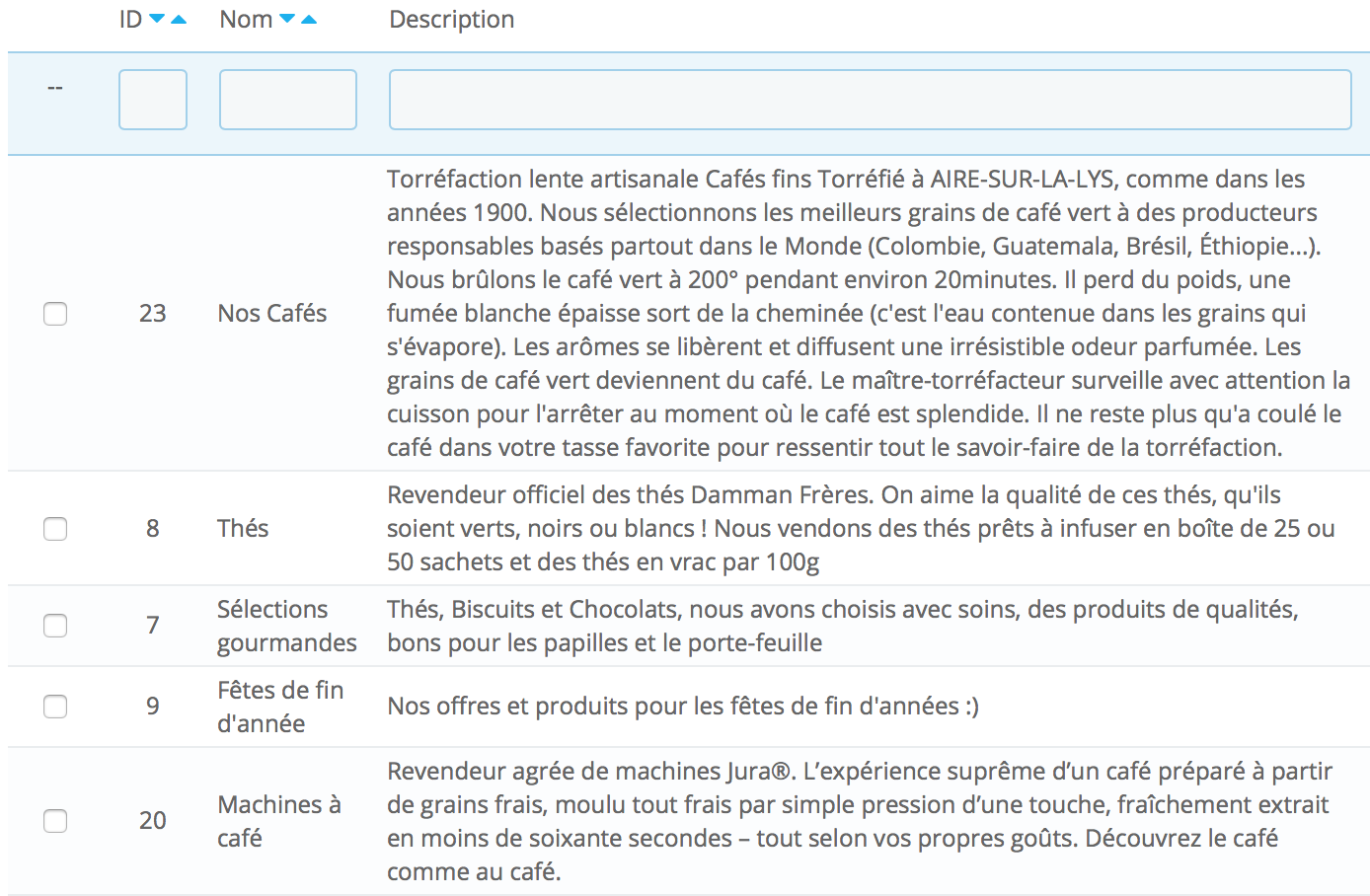Viewport: 1370px width, 896px height.
Task: Click the Revendeur officiel des thés description
Action: 861,529
